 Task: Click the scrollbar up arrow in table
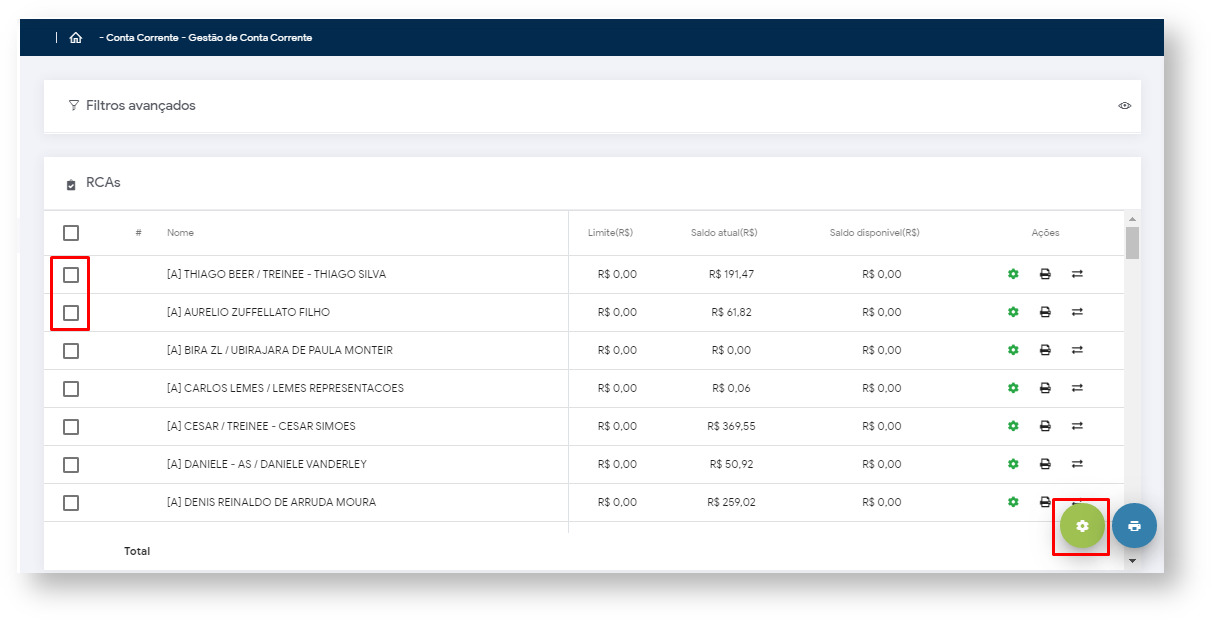(1132, 219)
